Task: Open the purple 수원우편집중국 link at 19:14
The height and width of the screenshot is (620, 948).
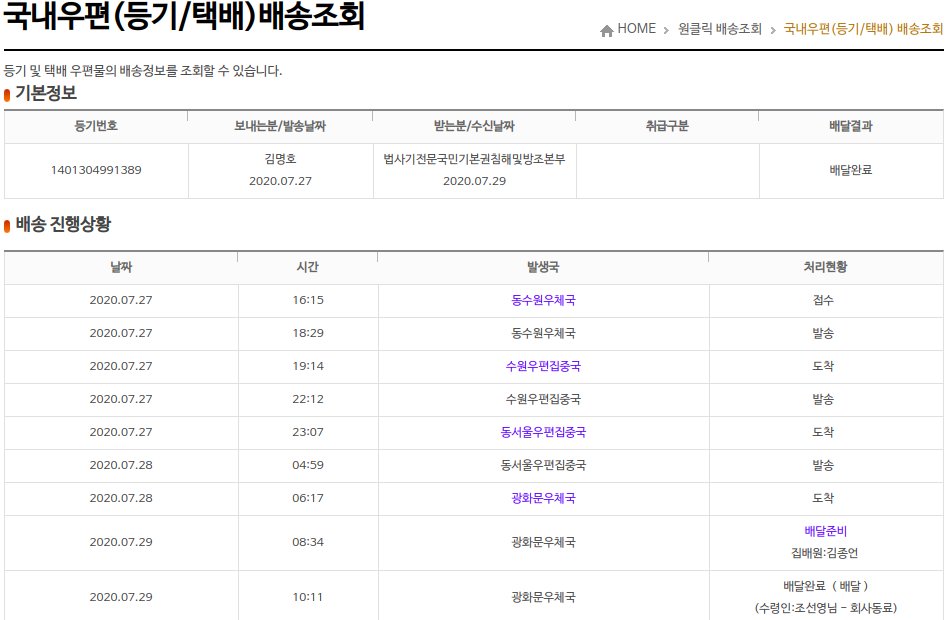Action: 543,366
